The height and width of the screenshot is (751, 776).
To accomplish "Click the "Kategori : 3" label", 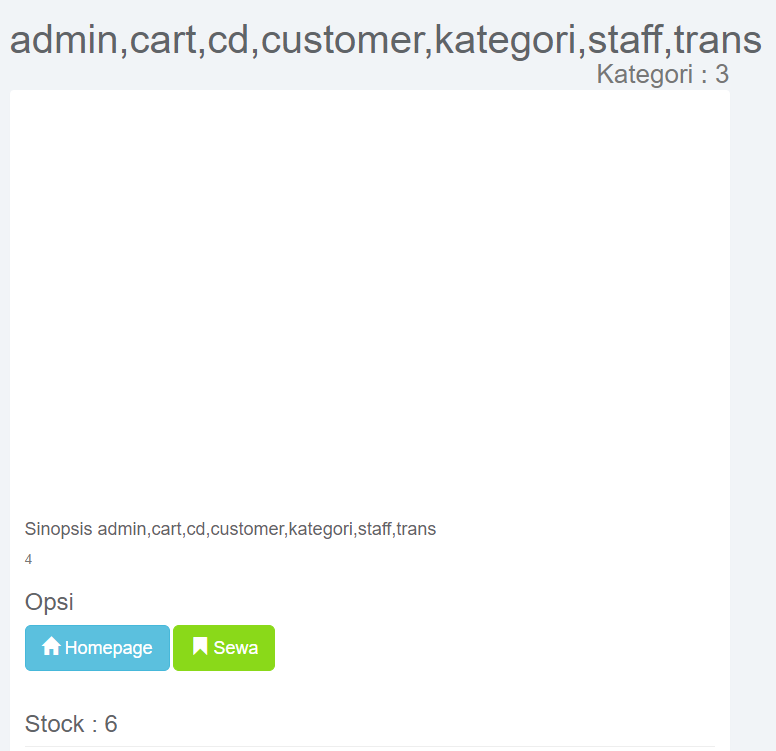I will click(x=662, y=74).
